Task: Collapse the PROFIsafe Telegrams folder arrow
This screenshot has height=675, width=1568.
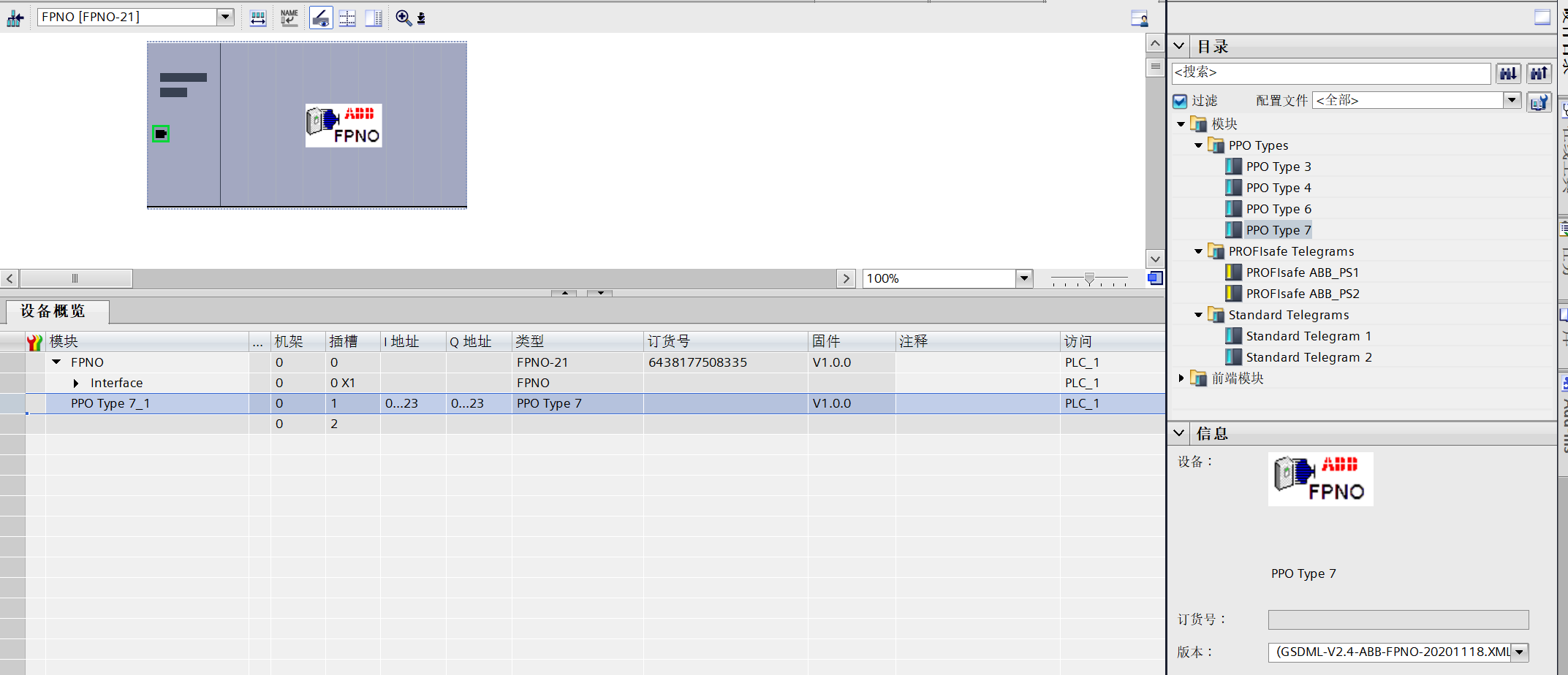Action: click(1198, 251)
